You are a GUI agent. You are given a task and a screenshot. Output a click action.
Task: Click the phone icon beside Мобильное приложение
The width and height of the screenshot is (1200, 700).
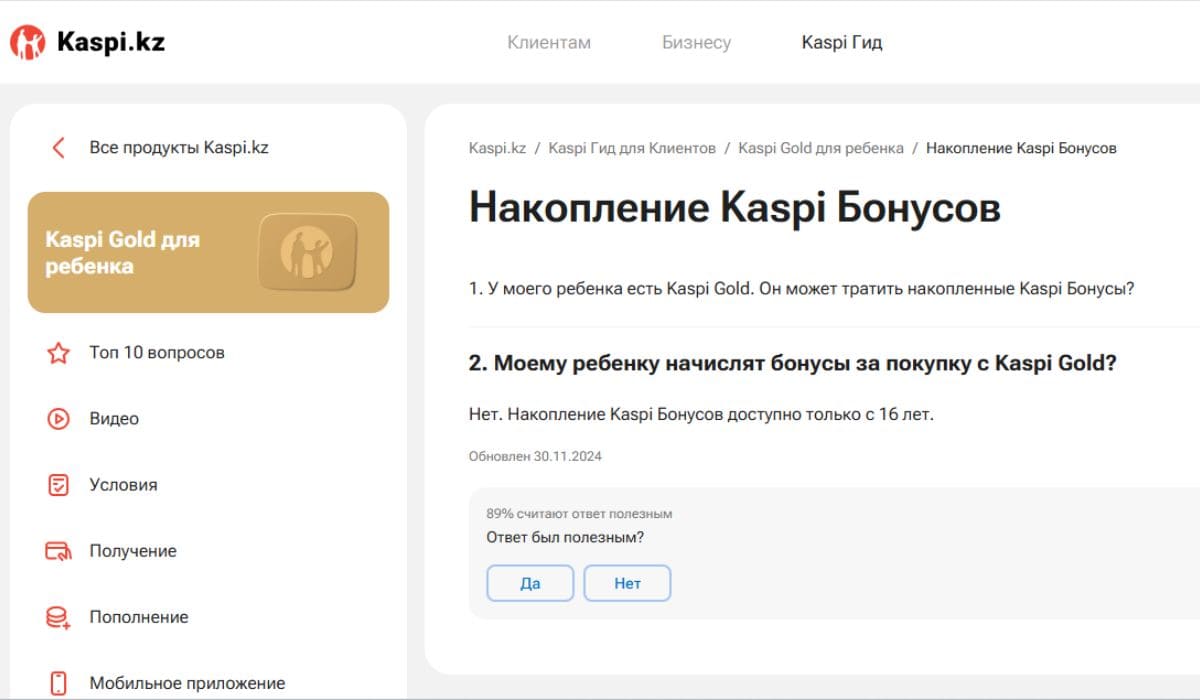point(58,683)
